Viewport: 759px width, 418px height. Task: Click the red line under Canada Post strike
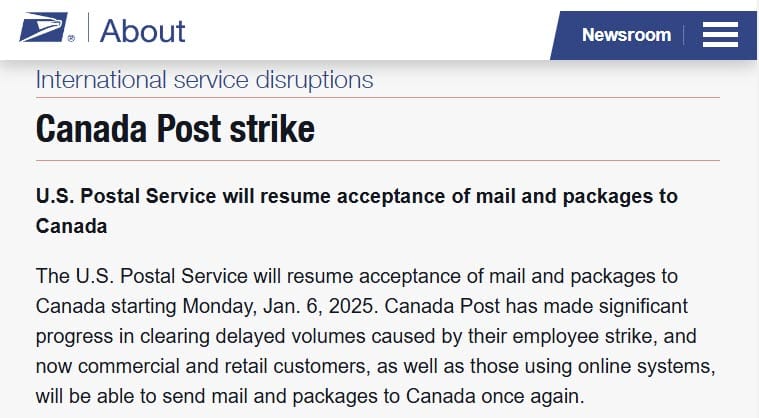(x=378, y=160)
